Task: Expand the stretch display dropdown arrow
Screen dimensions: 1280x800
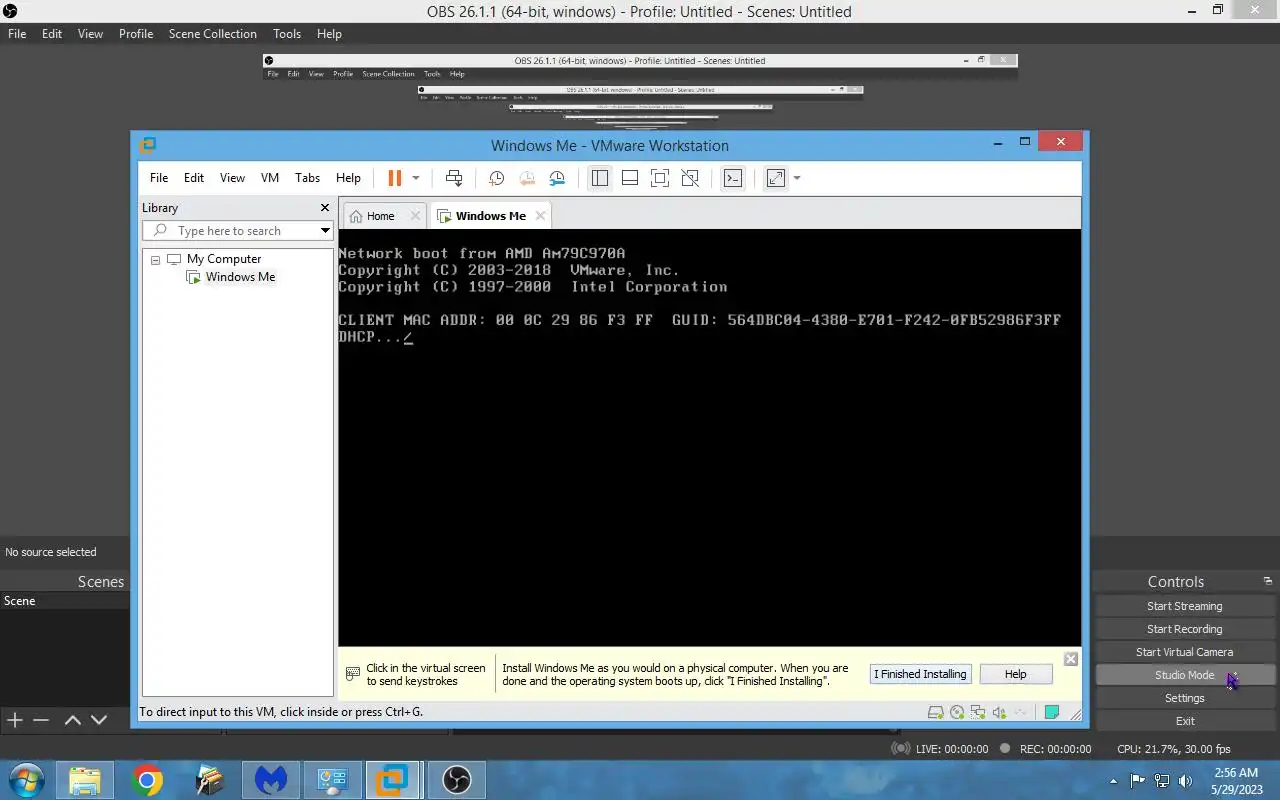Action: (797, 178)
